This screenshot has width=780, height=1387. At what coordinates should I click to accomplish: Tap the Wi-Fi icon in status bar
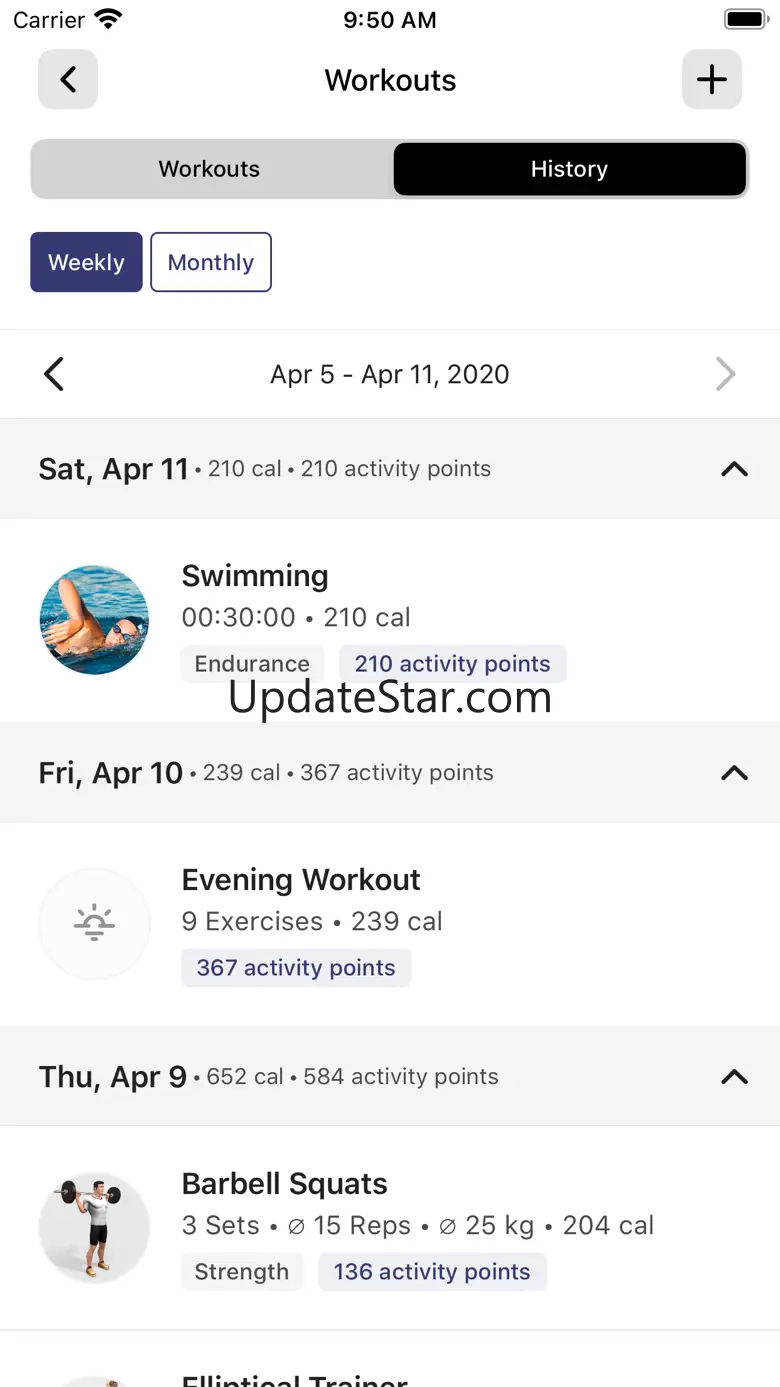(108, 20)
